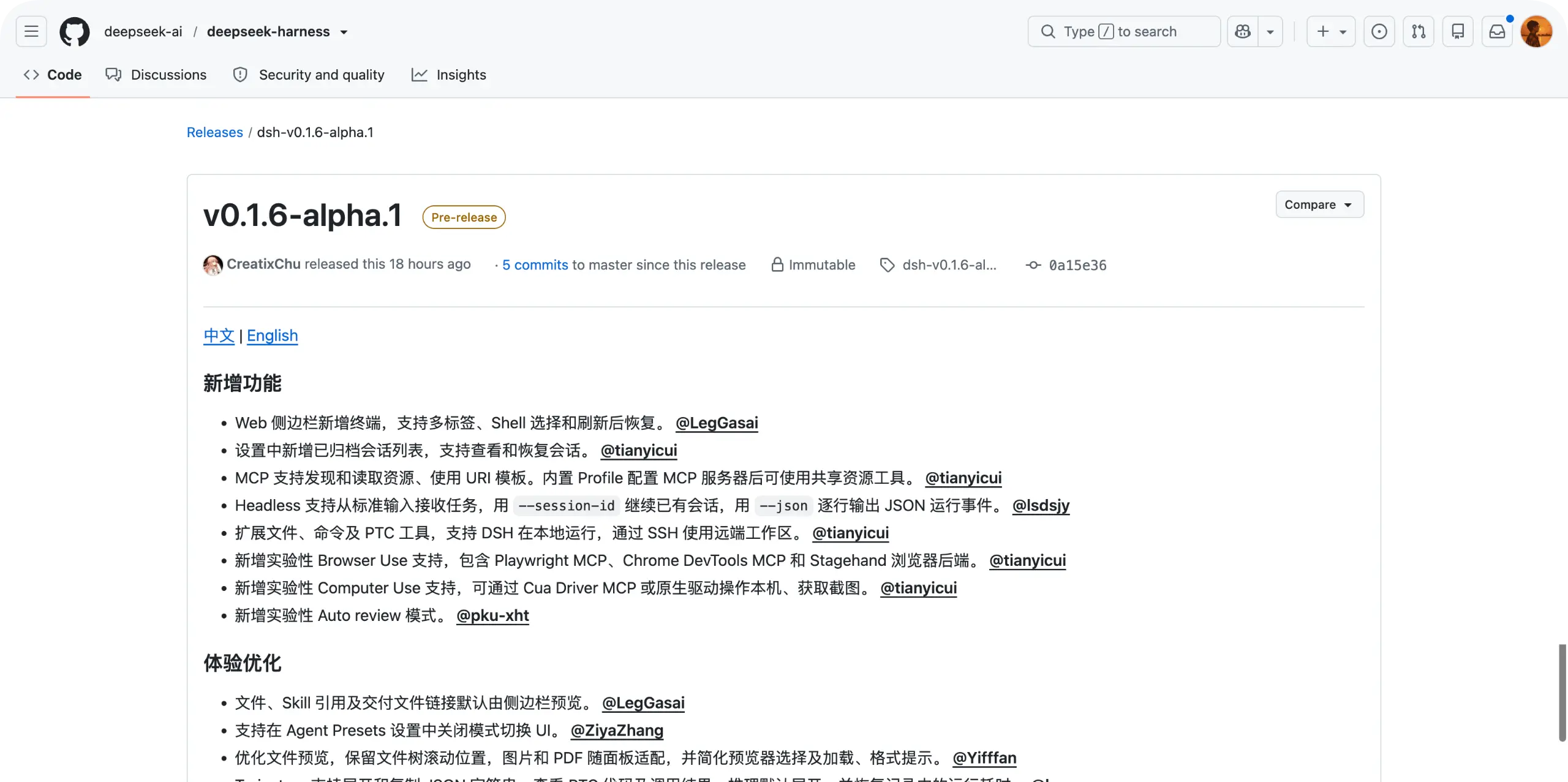Click the Pre-release badge
Image resolution: width=1568 pixels, height=782 pixels.
(464, 217)
